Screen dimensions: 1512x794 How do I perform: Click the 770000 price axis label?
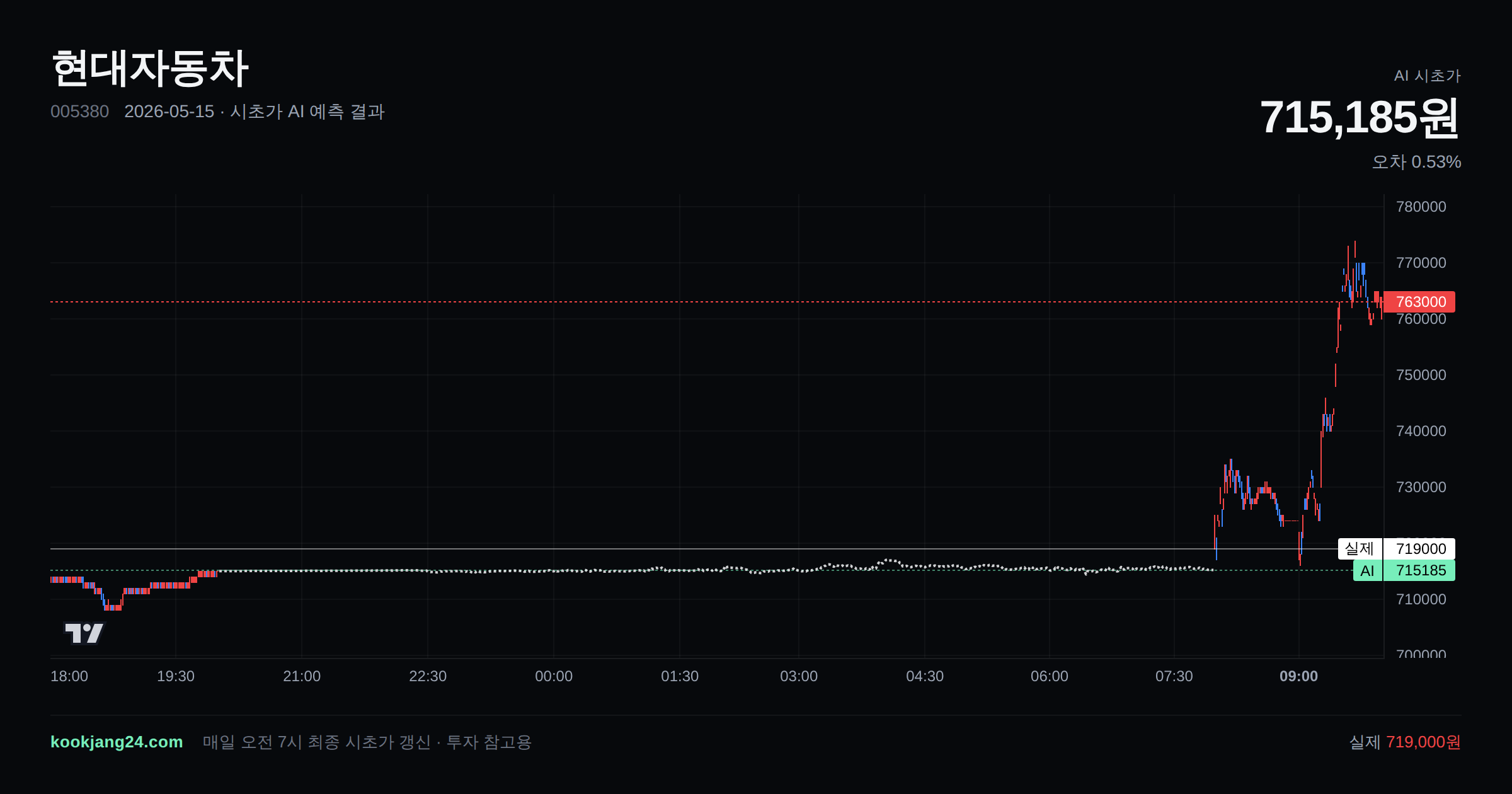(x=1421, y=263)
